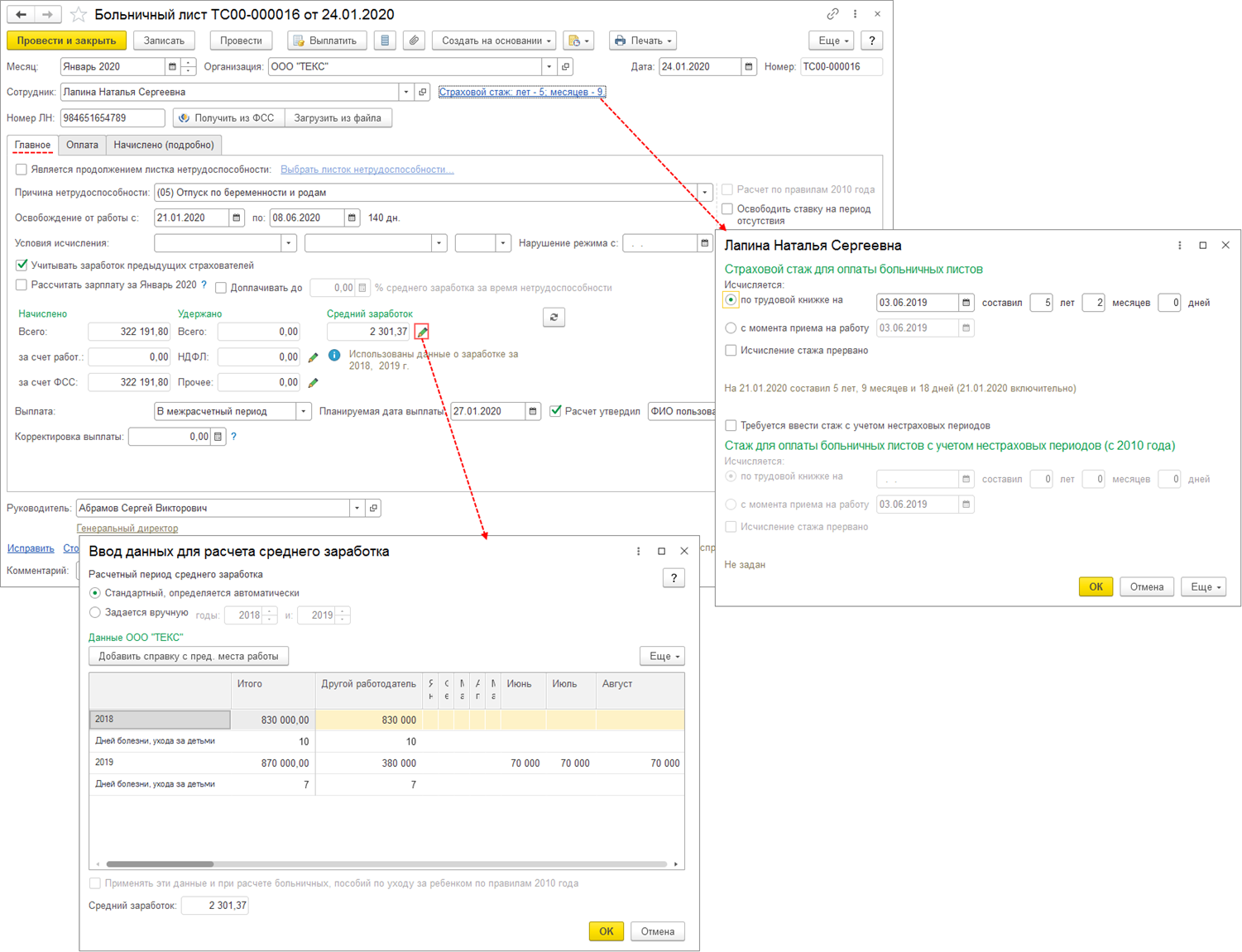Open three-dot menu in Ввод данных dialog
This screenshot has width=1242, height=952.
click(x=638, y=552)
